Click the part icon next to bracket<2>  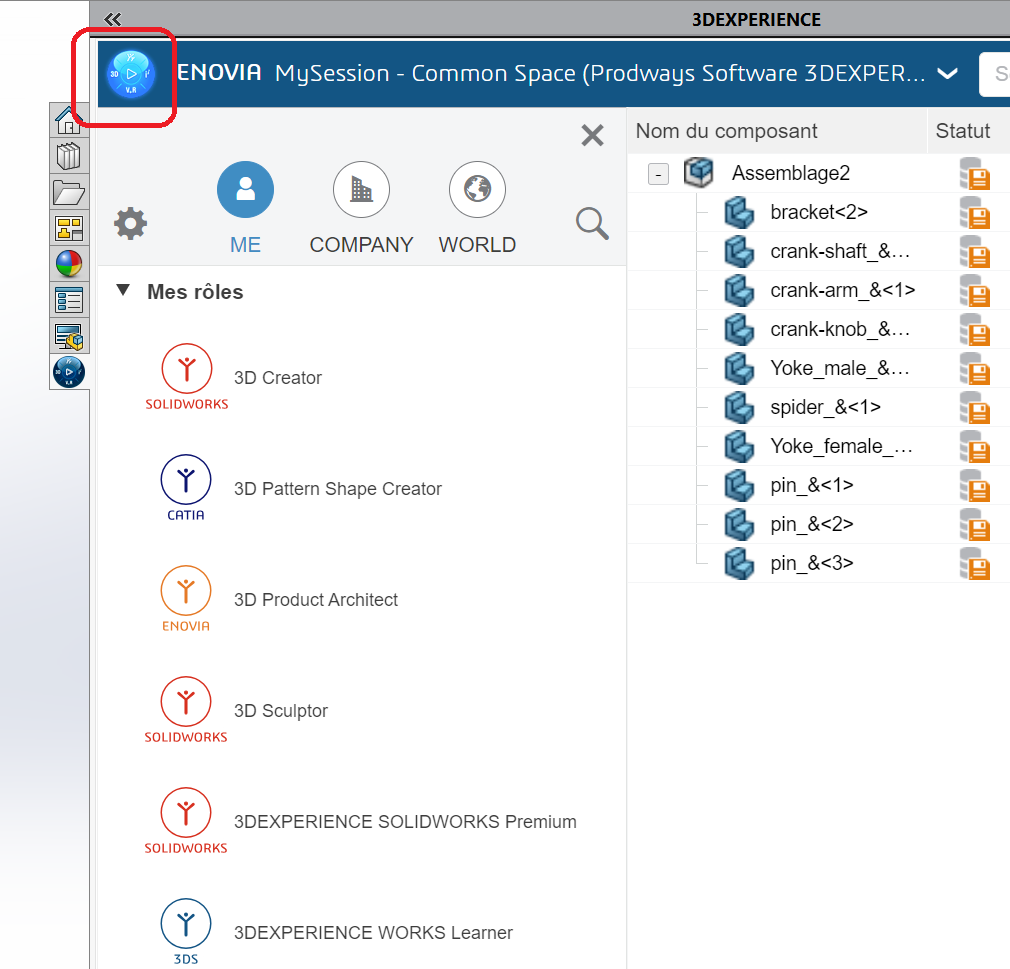[x=739, y=213]
